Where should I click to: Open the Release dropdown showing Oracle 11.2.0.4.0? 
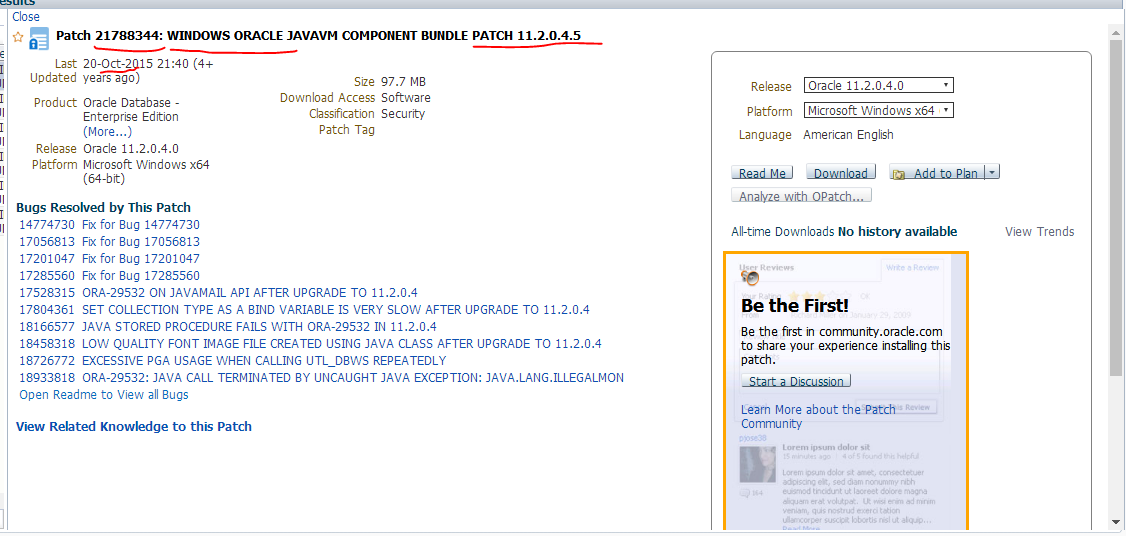[x=878, y=86]
